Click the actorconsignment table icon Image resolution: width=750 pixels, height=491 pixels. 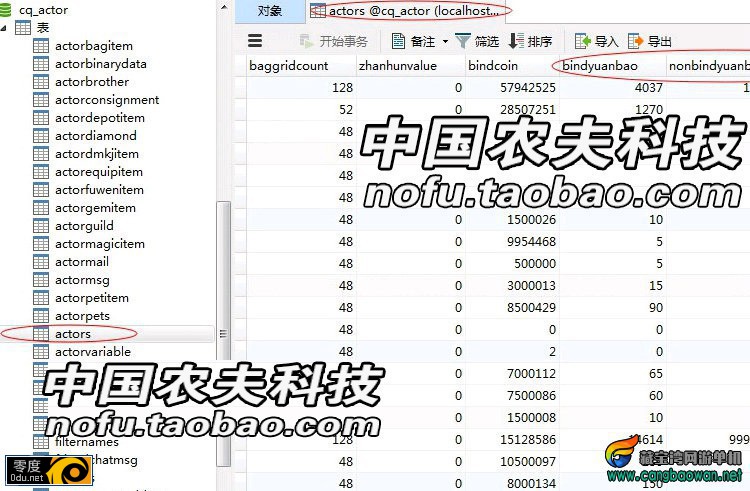[x=41, y=100]
